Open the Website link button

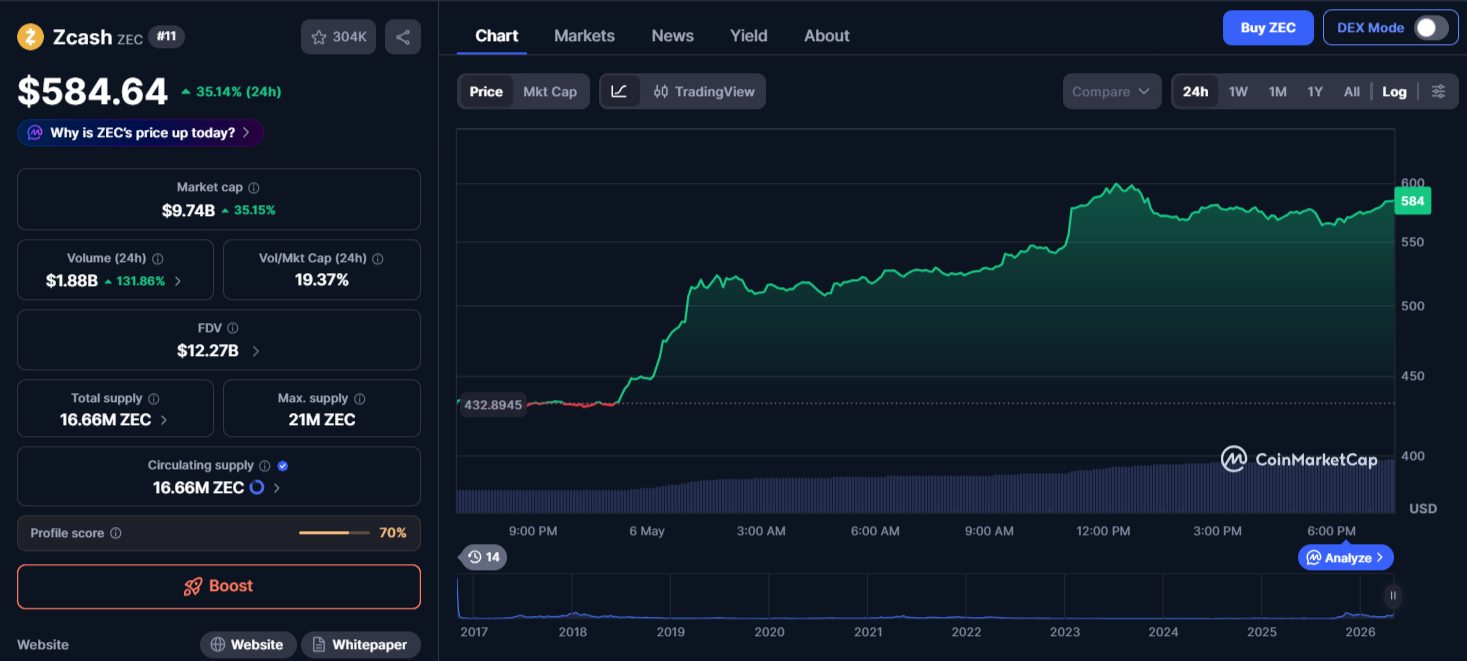[248, 645]
